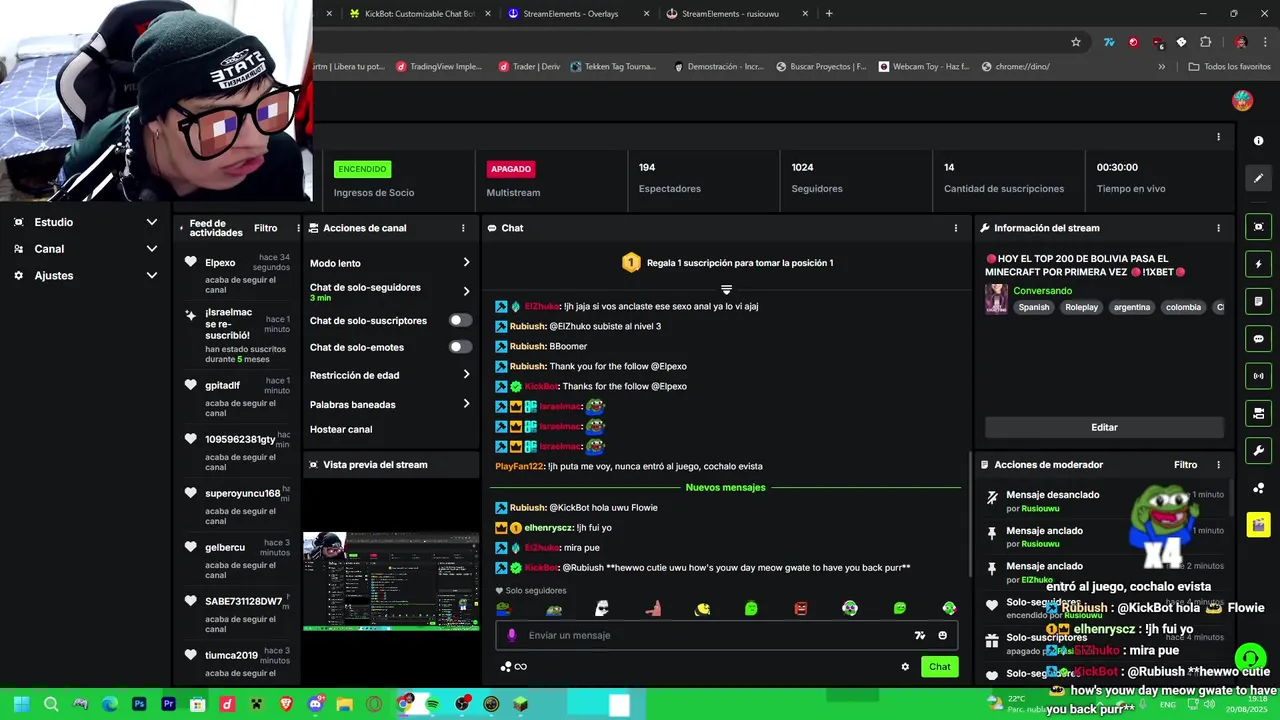The width and height of the screenshot is (1280, 720).
Task: Open Filtro in Acciones de moderador
Action: click(x=1185, y=465)
